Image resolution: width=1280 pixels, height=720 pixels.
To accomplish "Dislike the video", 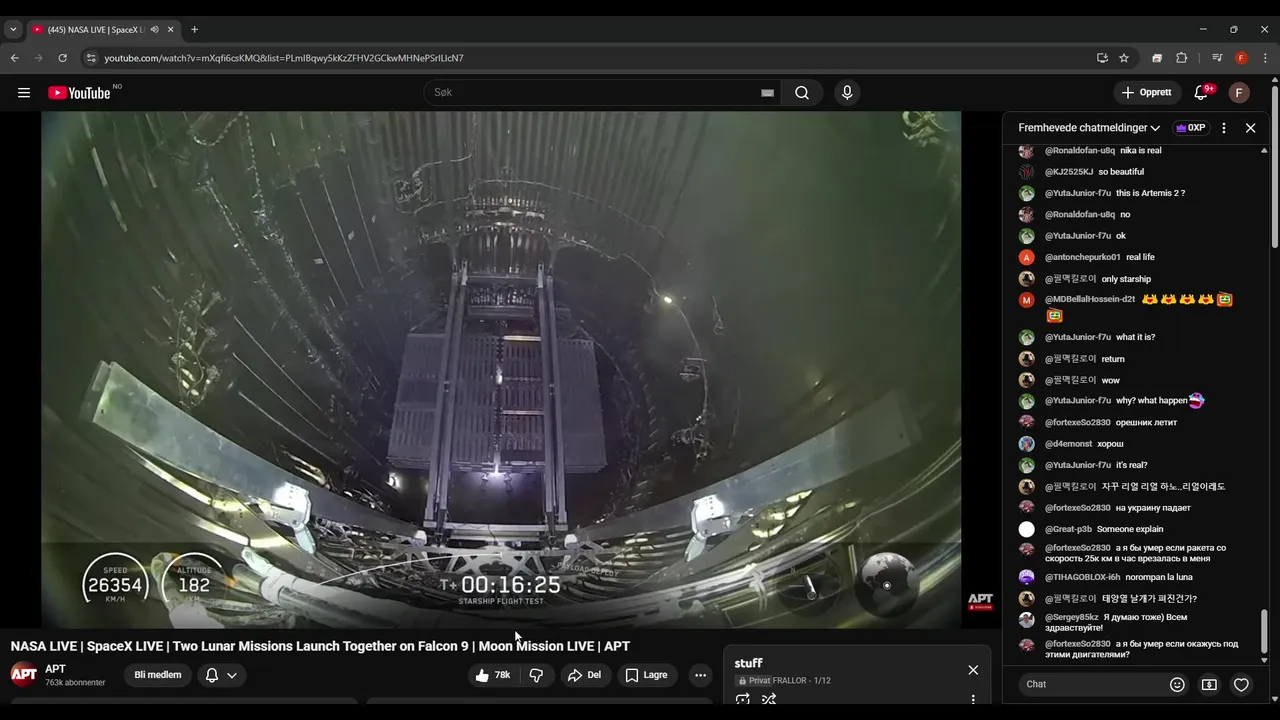I will pos(536,675).
